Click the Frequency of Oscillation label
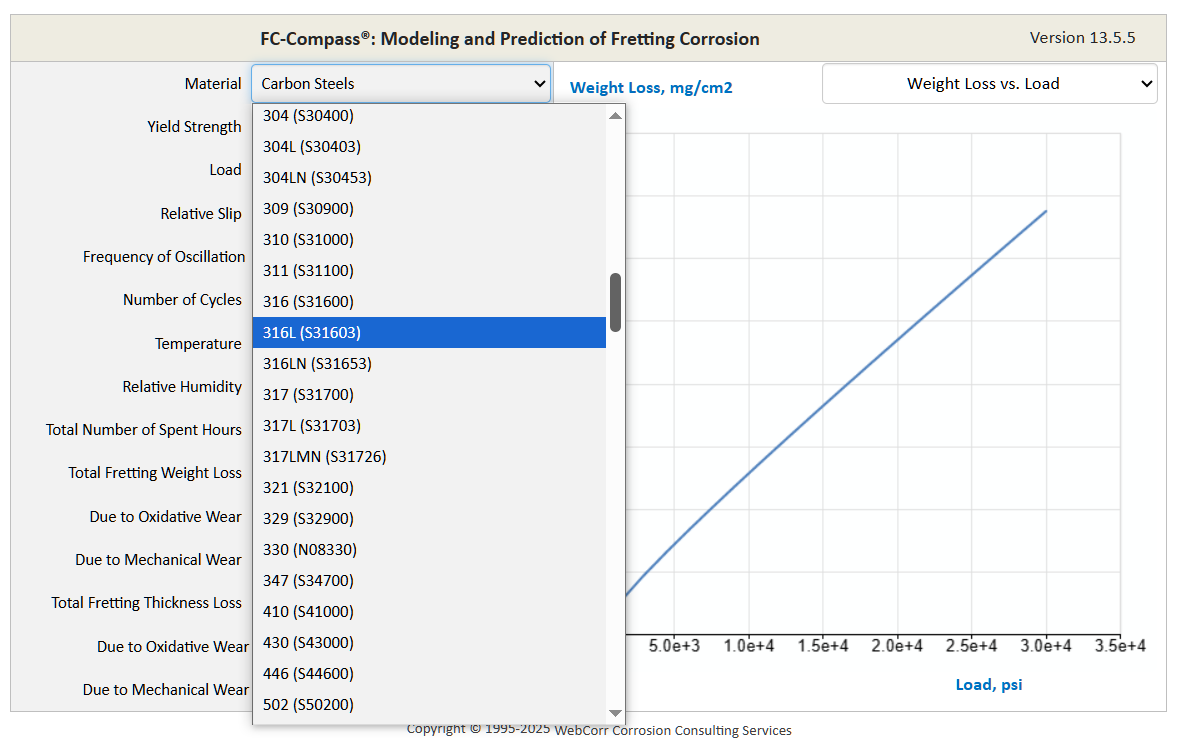This screenshot has width=1181, height=751. click(163, 257)
